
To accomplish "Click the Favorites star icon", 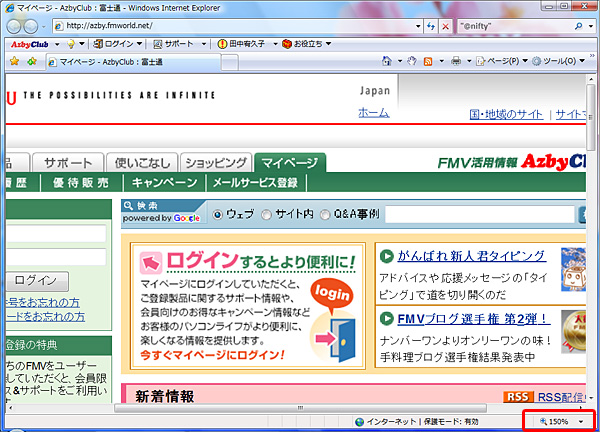I will [x=15, y=61].
